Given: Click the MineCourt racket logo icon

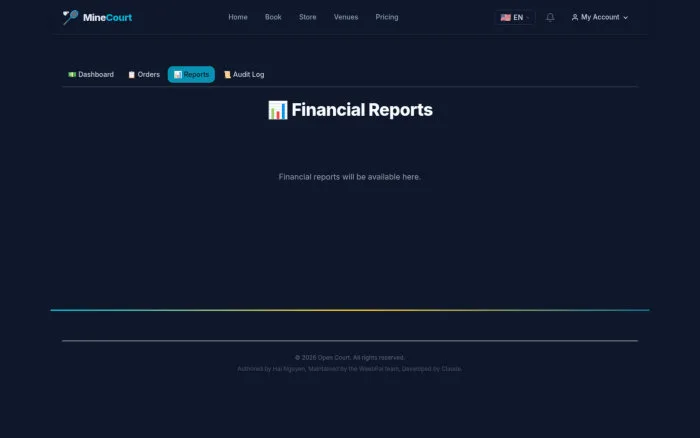Looking at the screenshot, I should (x=71, y=17).
